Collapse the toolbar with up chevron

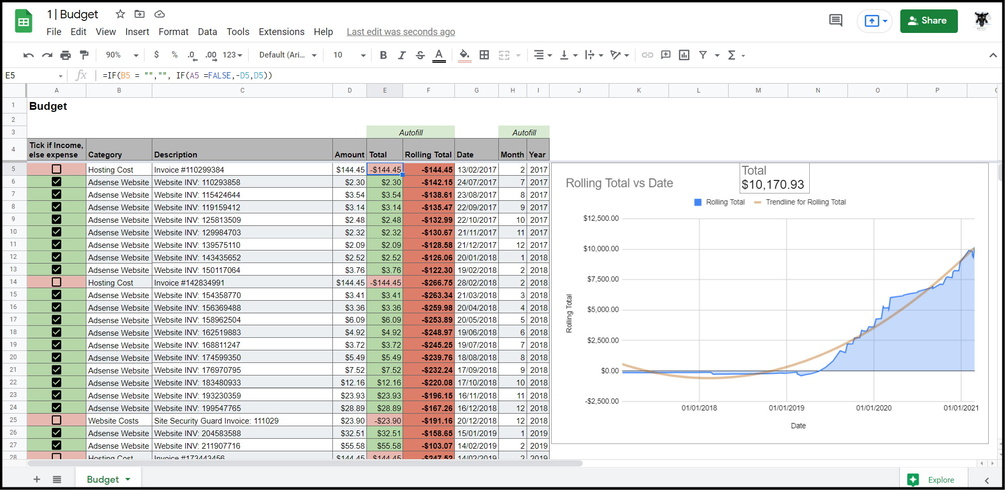pyautogui.click(x=993, y=55)
